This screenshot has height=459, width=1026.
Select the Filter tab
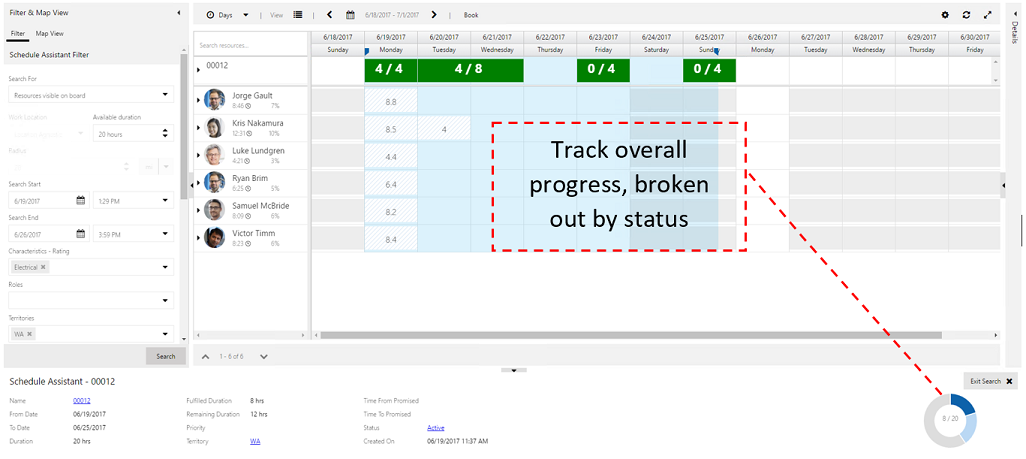coord(17,33)
